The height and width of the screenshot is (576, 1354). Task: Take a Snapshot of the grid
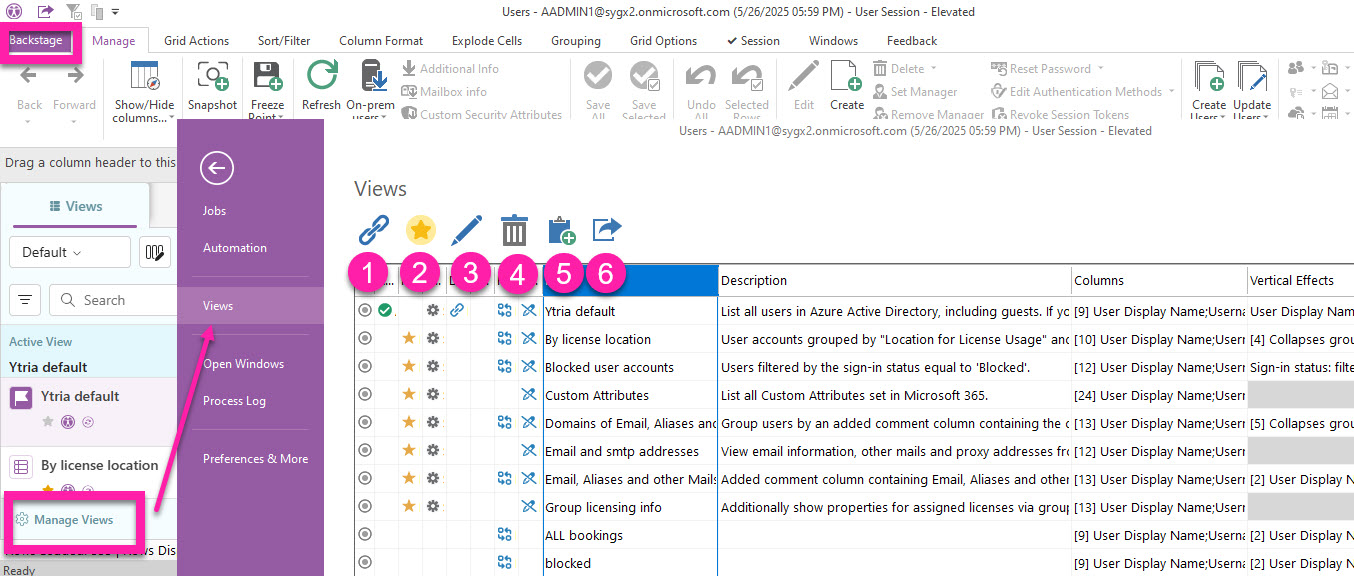[212, 88]
